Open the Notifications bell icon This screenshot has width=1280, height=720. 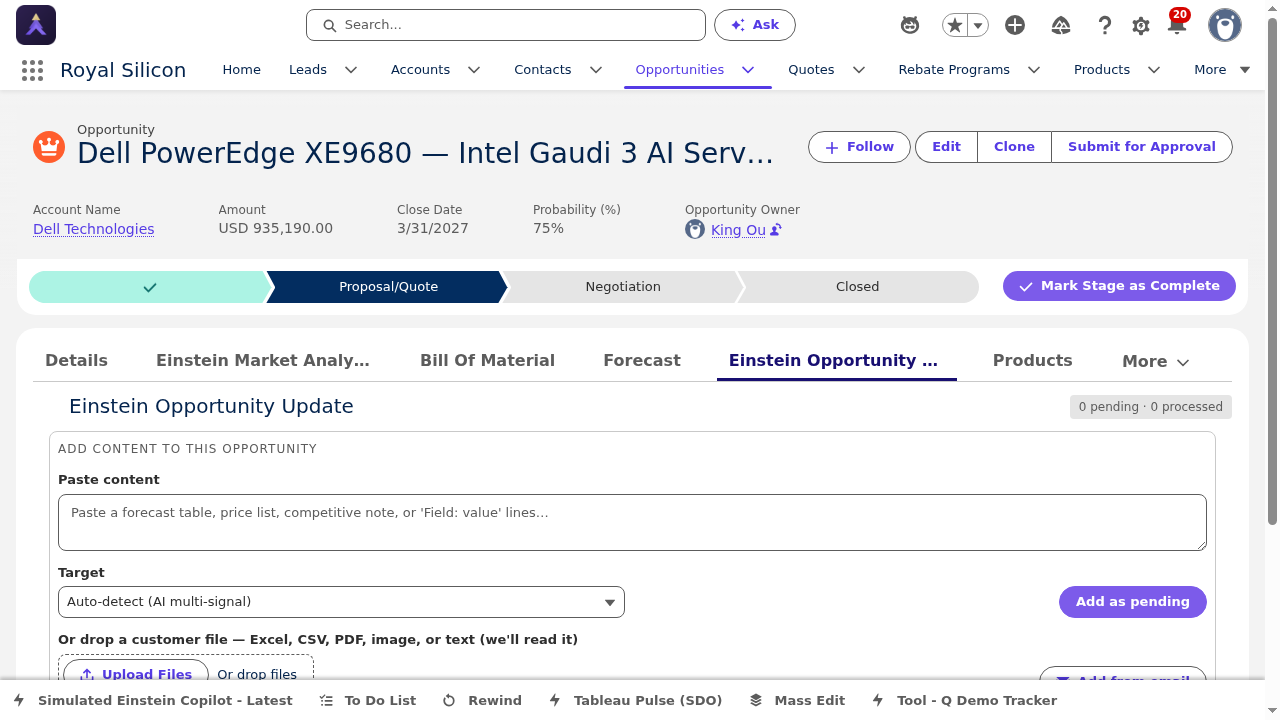coord(1177,26)
